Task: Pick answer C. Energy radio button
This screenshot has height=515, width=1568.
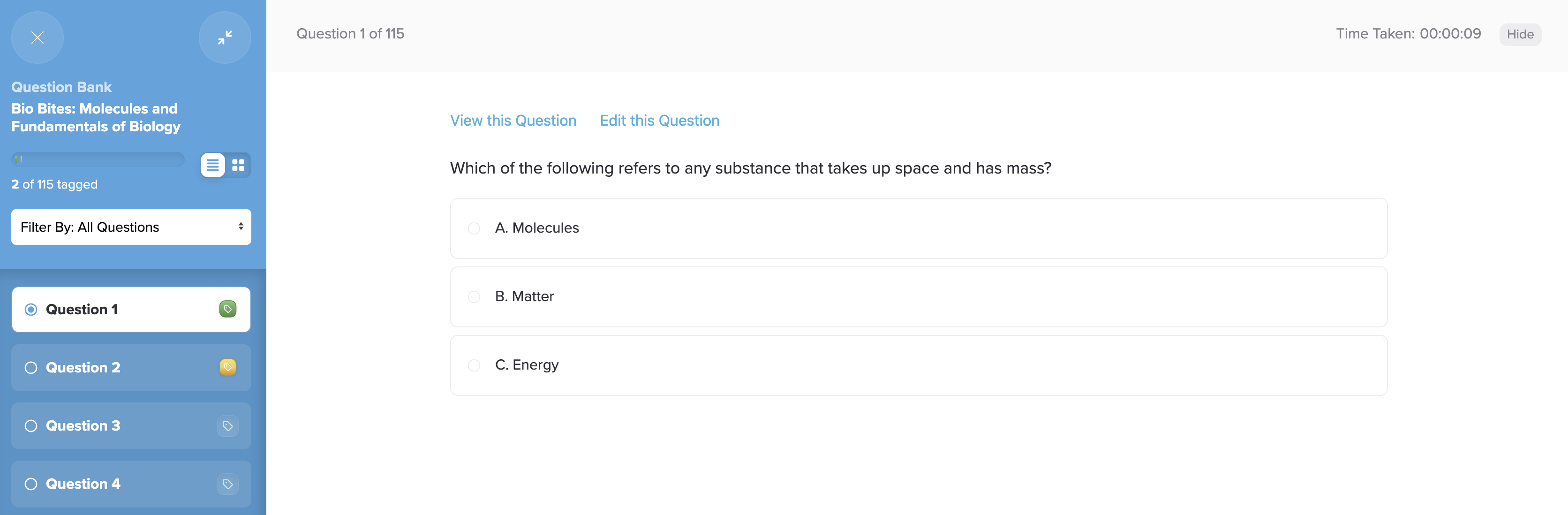Action: click(x=474, y=365)
